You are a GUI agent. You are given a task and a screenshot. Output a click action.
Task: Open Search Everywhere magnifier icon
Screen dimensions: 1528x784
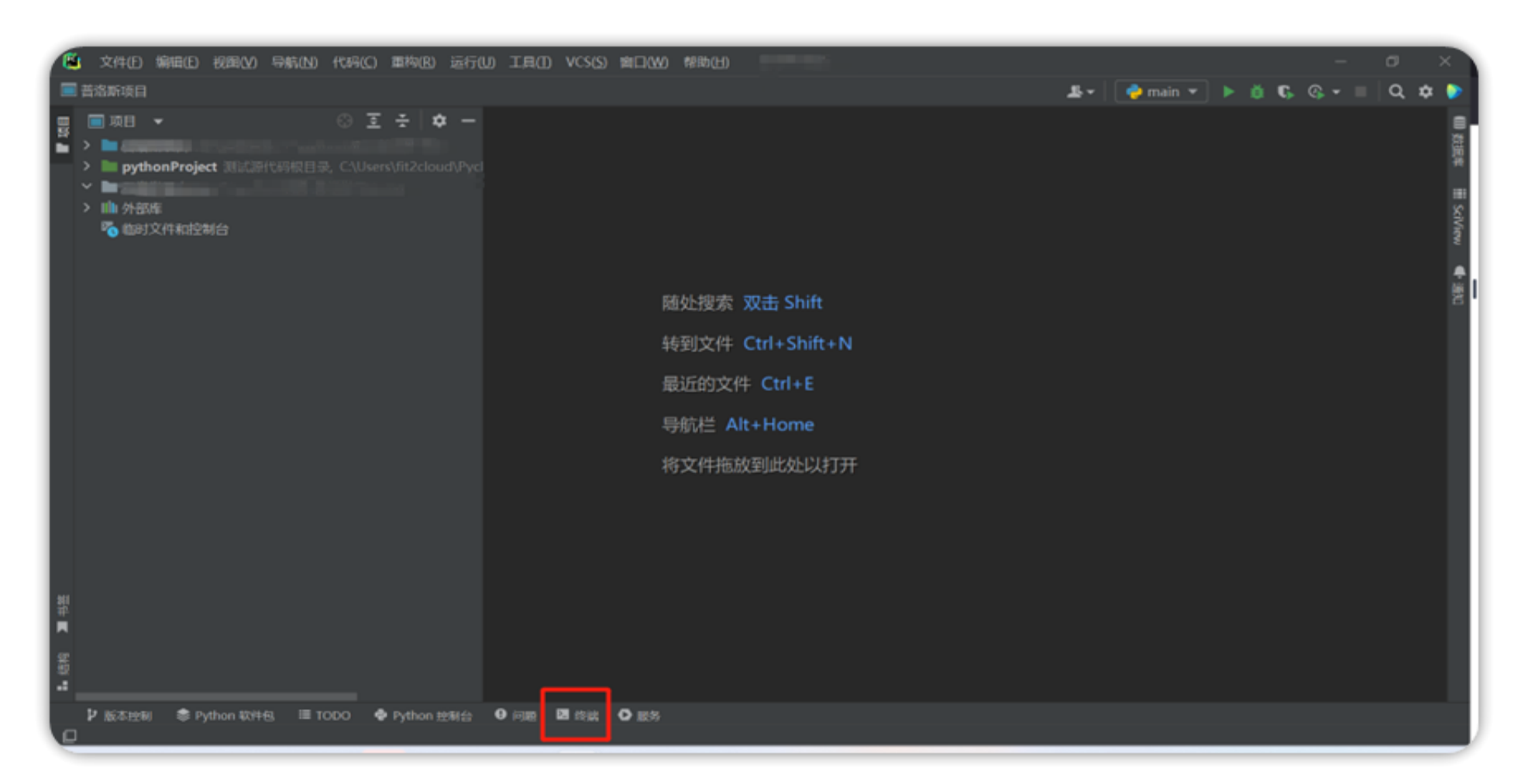point(1396,91)
